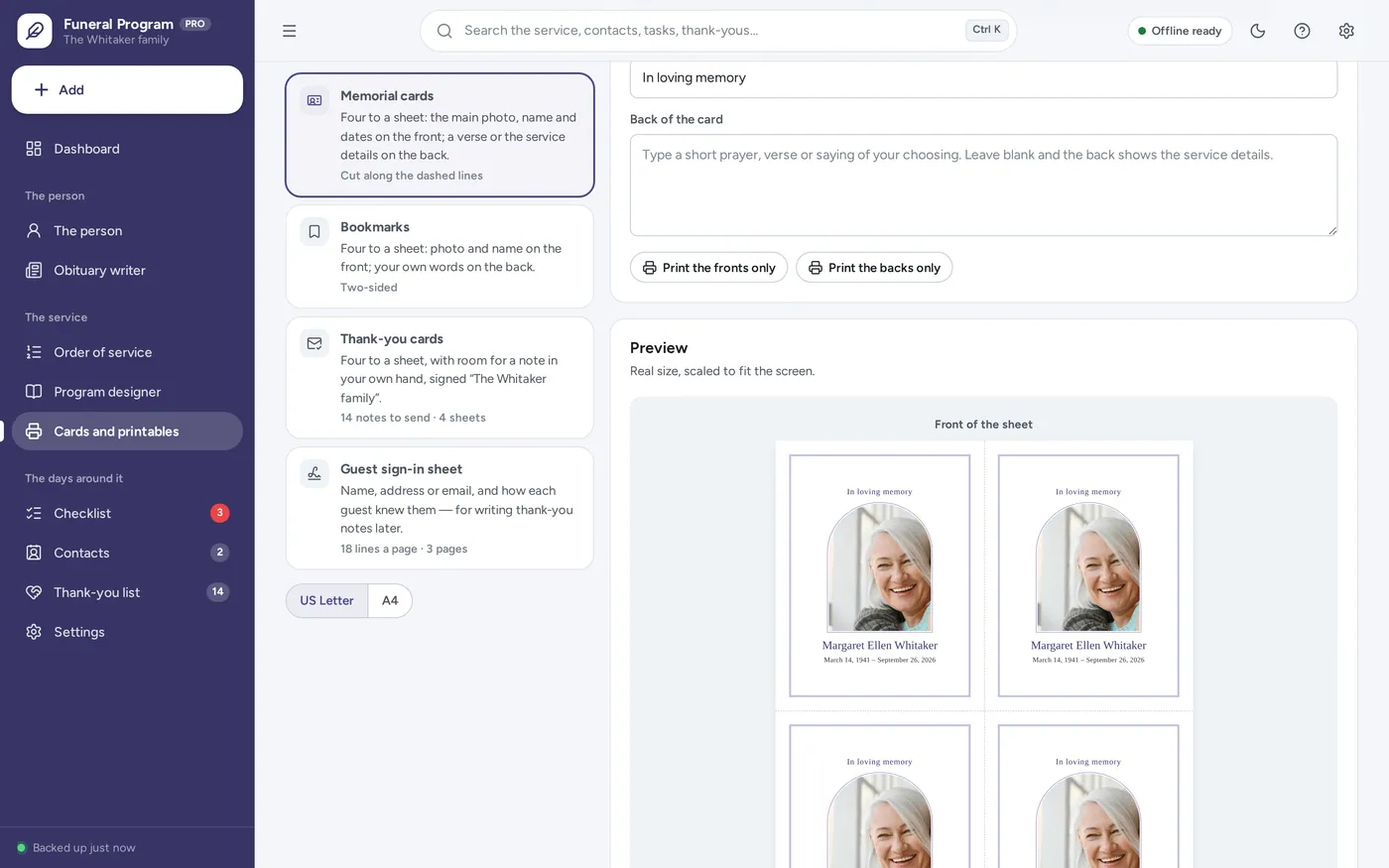
Task: Open Order of service
Action: pos(127,352)
